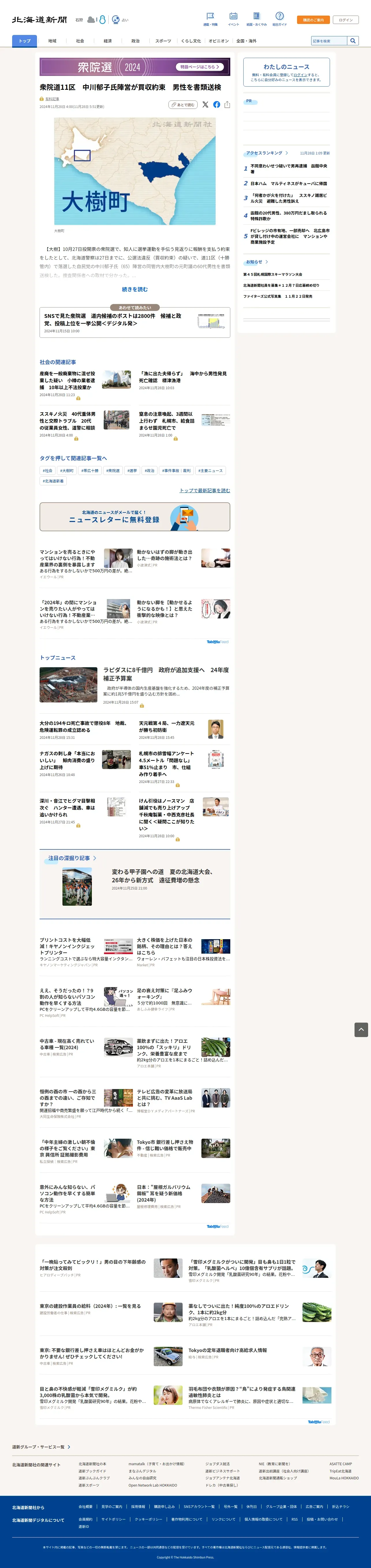Click footer link 会社概要
The width and height of the screenshot is (371, 1568).
click(x=85, y=1507)
